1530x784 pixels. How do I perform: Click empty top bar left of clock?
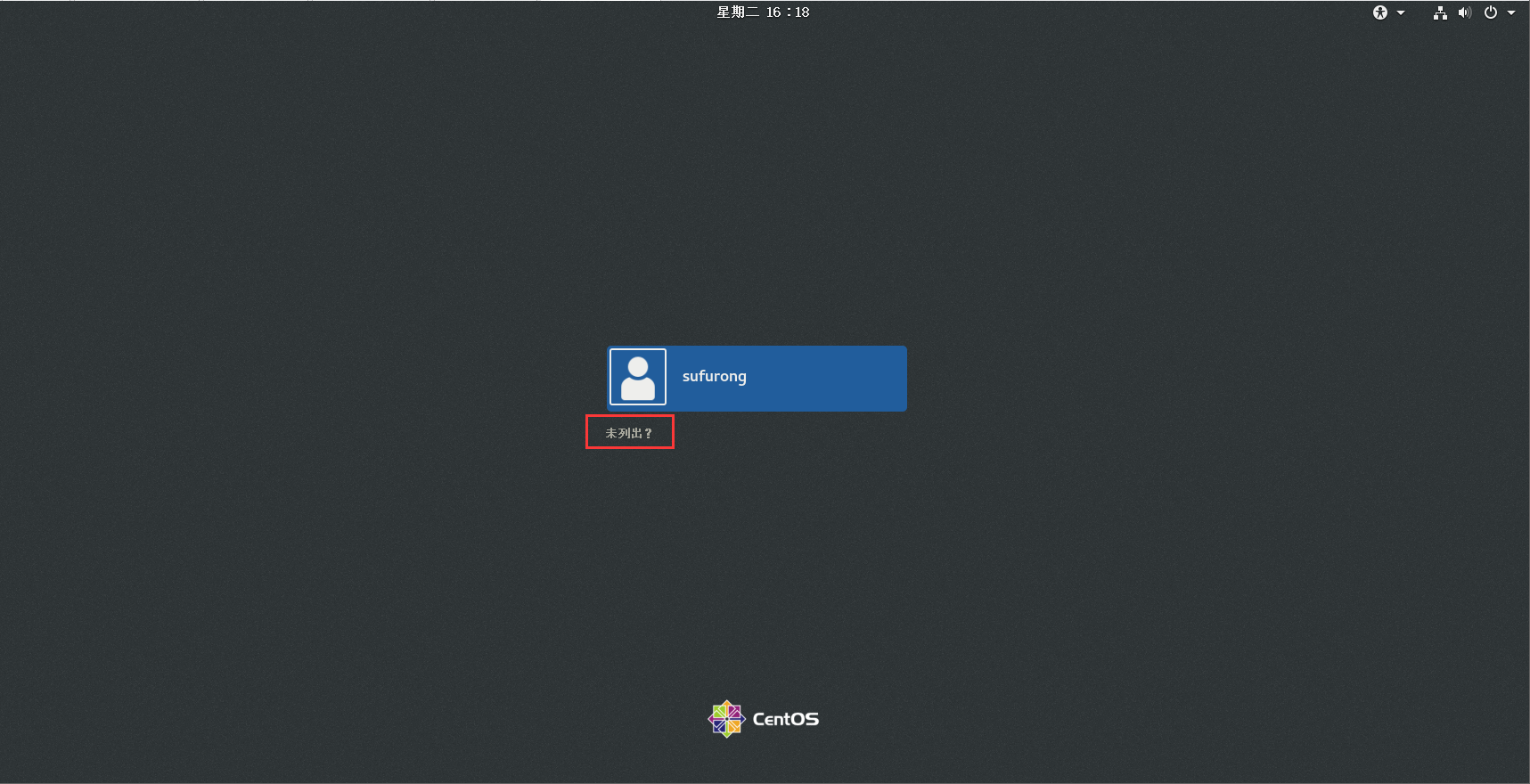(356, 12)
